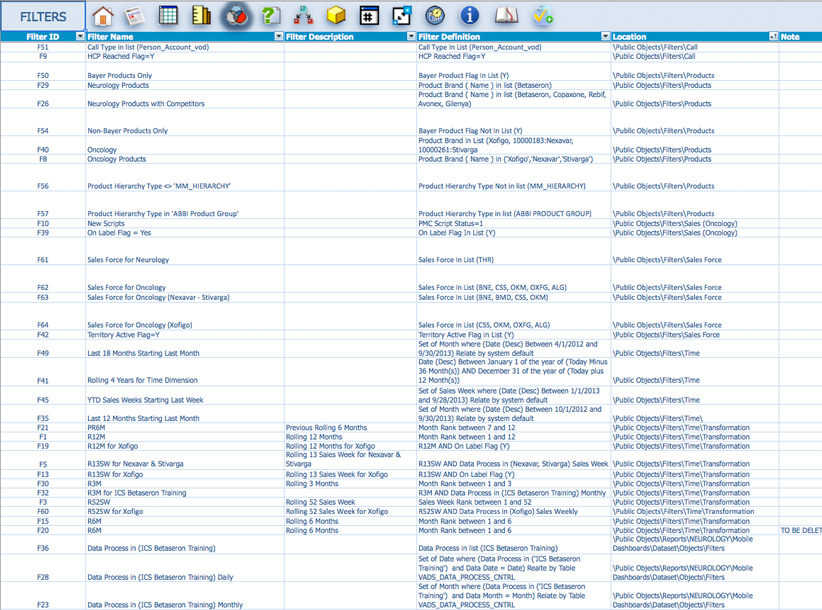The image size is (822, 610).
Task: Click 'Bayer Product Flag In List (Y)' definition
Action: [463, 75]
